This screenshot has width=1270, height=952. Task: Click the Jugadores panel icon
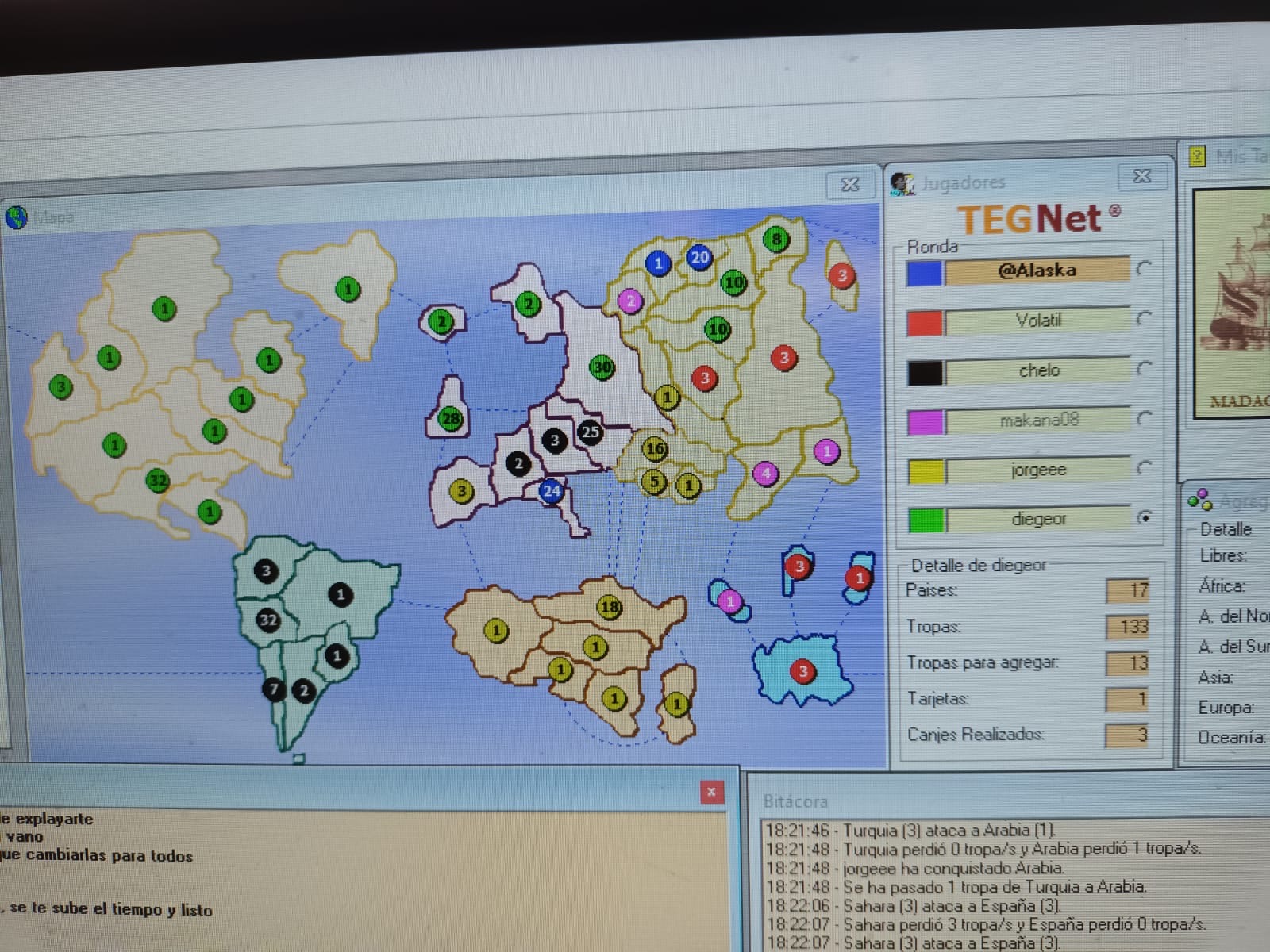pos(902,183)
